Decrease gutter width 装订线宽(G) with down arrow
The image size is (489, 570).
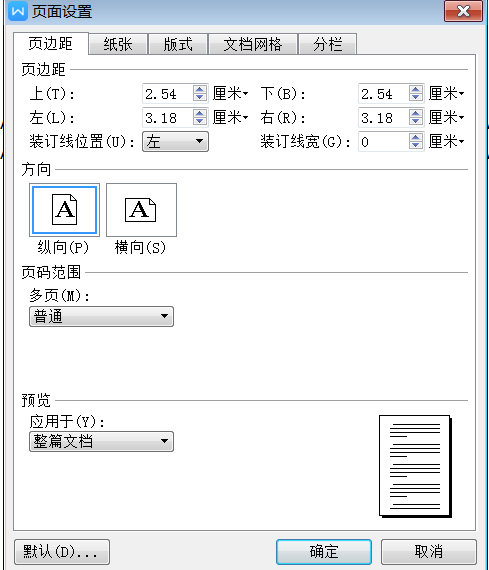pos(416,145)
